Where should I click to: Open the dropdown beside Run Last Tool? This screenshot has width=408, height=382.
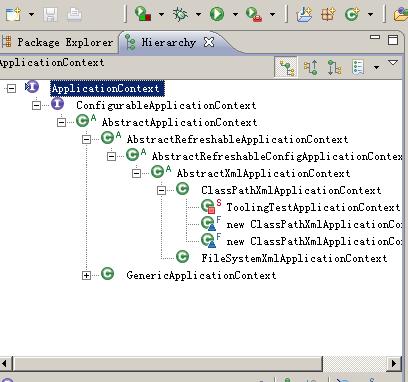point(161,14)
